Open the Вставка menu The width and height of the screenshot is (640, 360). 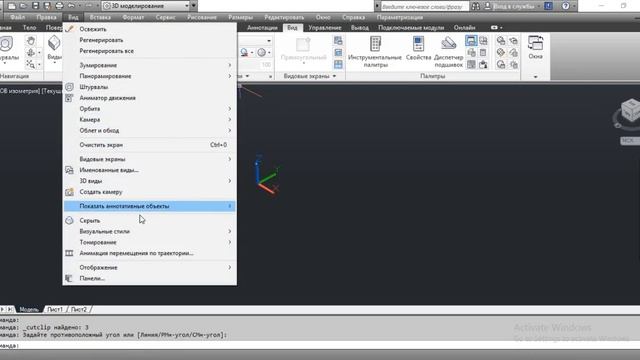coord(100,17)
